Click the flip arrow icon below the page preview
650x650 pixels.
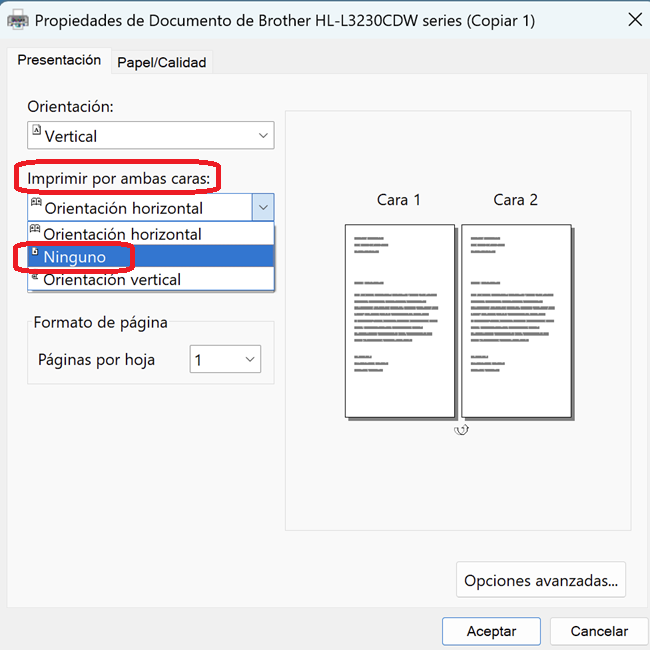coord(461,429)
